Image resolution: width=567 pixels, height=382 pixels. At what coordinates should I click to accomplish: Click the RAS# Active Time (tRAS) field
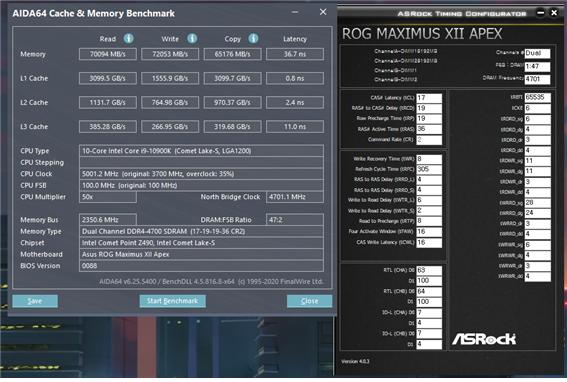coord(429,129)
